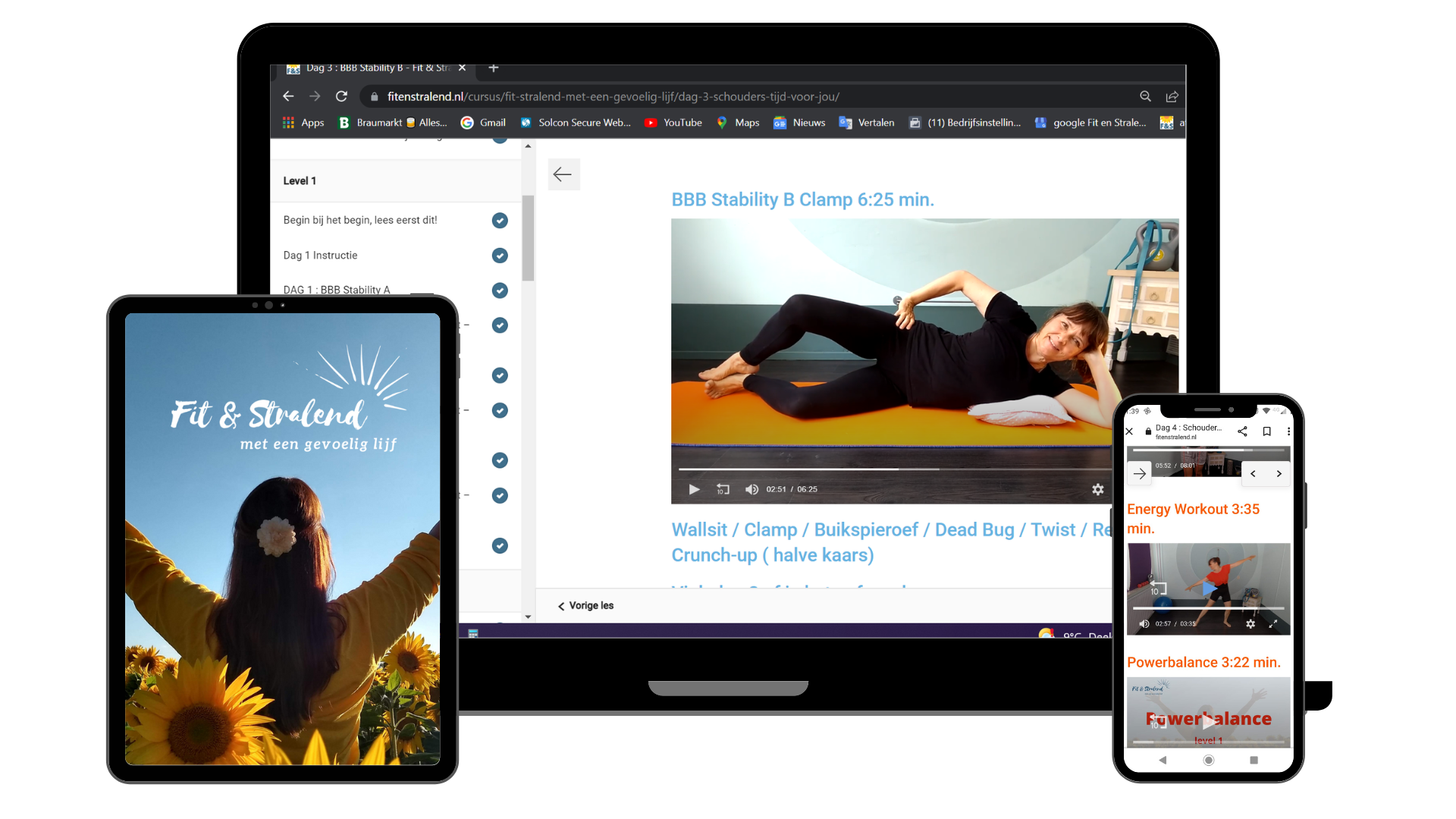Click the share icon in address bar
Screen dimensions: 1456x819
[x=1172, y=96]
